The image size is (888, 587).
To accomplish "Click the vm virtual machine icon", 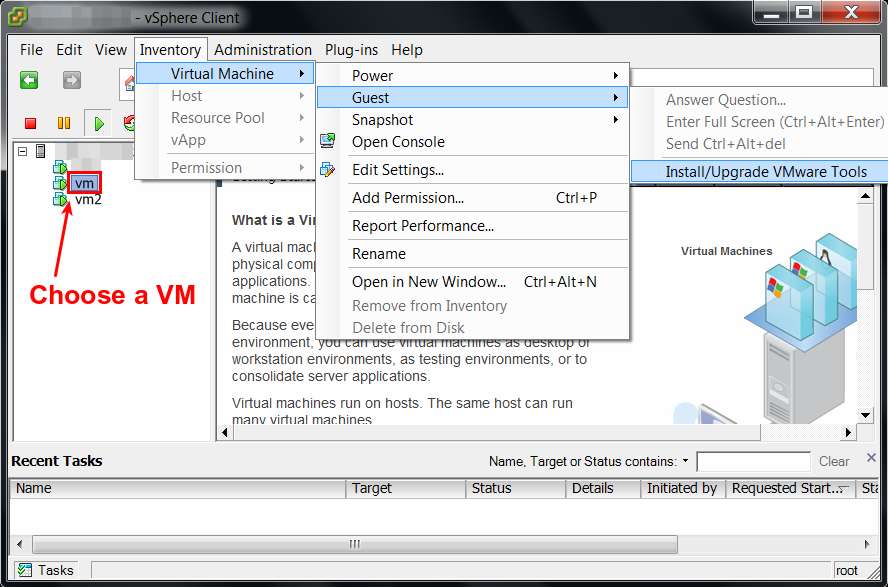I will coord(60,182).
